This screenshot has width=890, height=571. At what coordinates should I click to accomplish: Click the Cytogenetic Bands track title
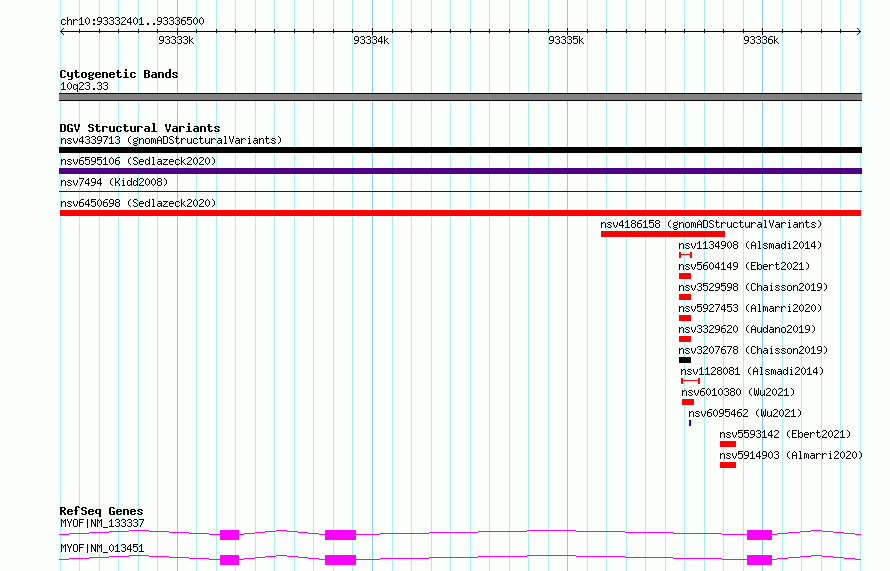click(119, 74)
